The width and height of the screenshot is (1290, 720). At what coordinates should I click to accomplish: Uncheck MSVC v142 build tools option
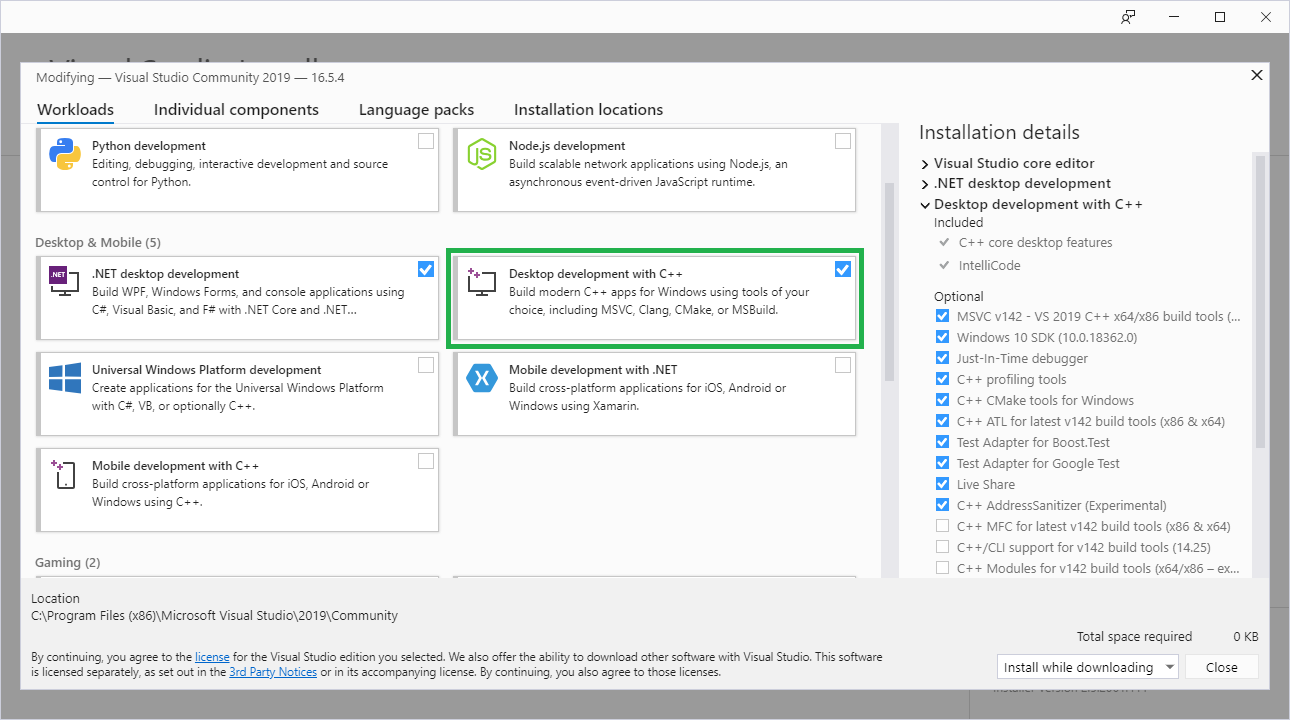[x=942, y=316]
